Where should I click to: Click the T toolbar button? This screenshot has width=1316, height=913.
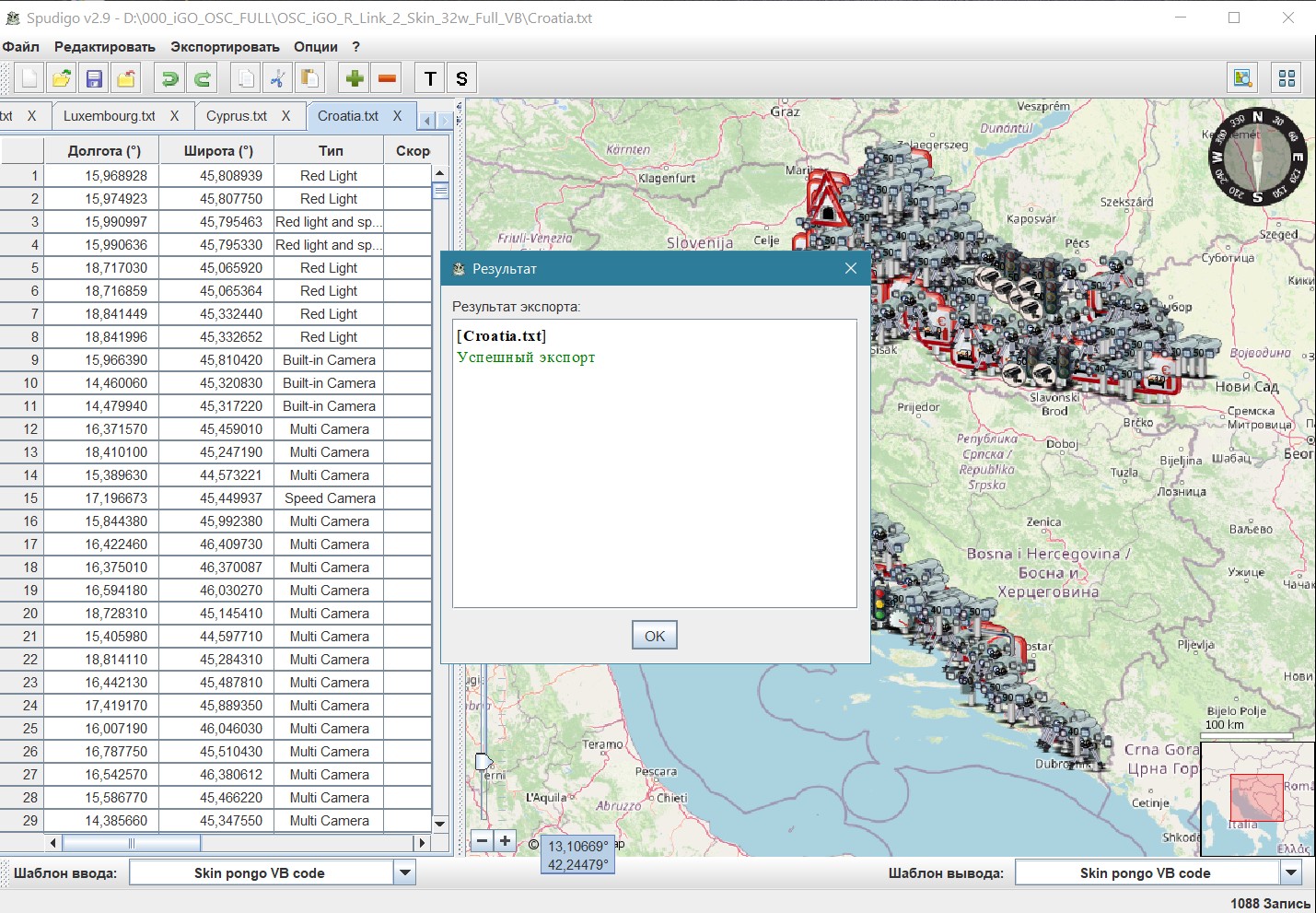point(430,78)
